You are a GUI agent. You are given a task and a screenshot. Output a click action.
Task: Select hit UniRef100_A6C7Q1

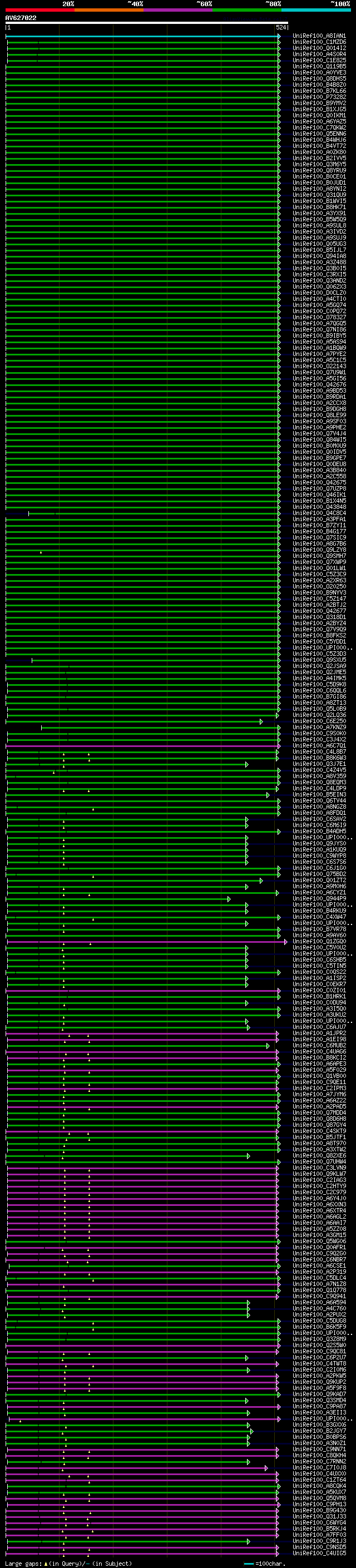tap(319, 745)
